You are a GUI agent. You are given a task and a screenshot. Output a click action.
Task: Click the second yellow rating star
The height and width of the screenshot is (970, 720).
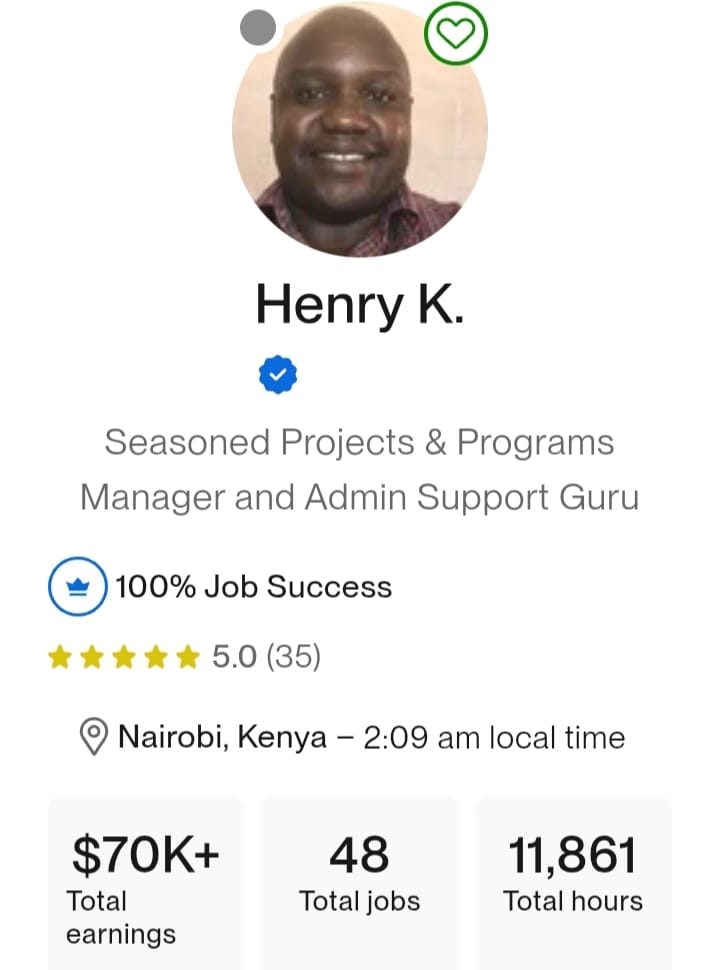pyautogui.click(x=92, y=657)
